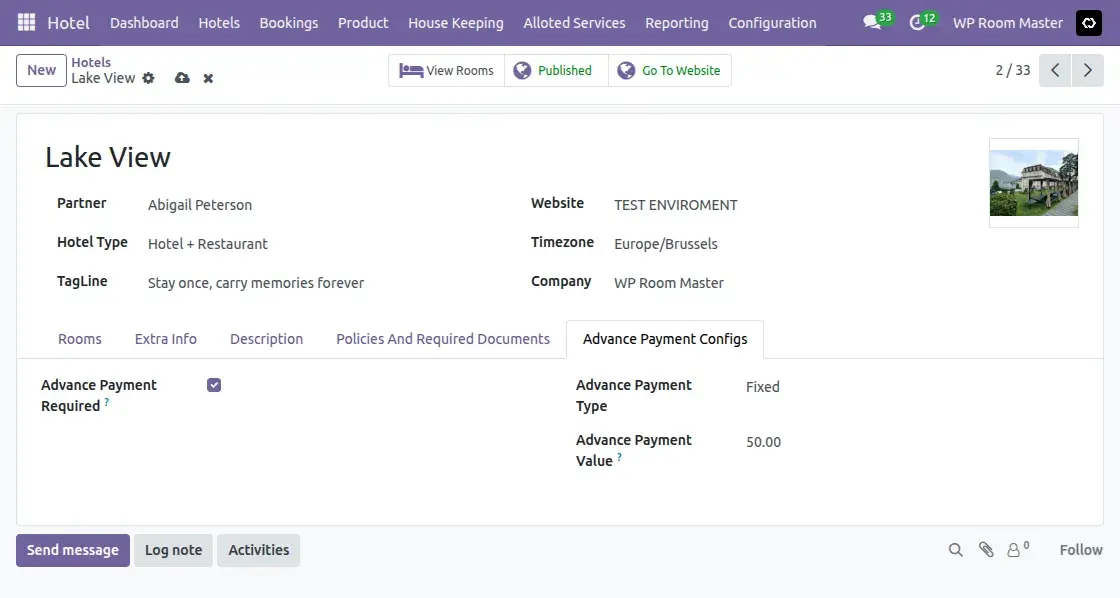Image resolution: width=1120 pixels, height=598 pixels.
Task: Open the Hotel Type field showing Hotel + Restaurant
Action: [207, 243]
